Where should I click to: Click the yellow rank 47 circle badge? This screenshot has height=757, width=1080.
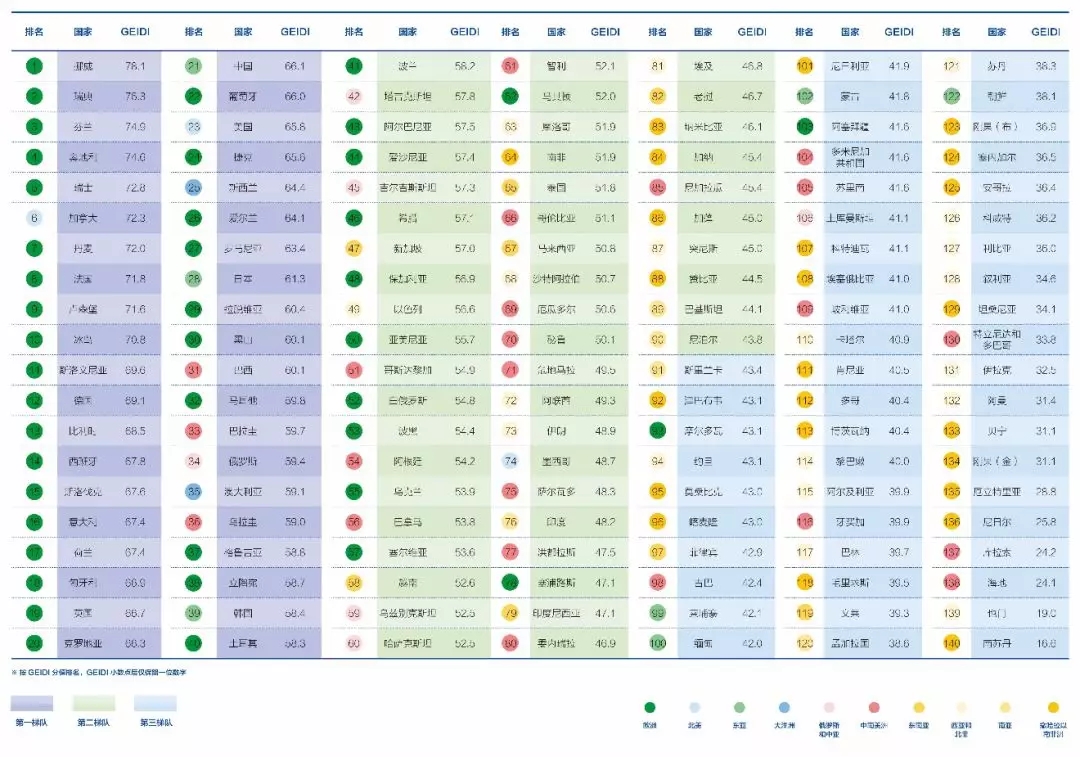353,248
